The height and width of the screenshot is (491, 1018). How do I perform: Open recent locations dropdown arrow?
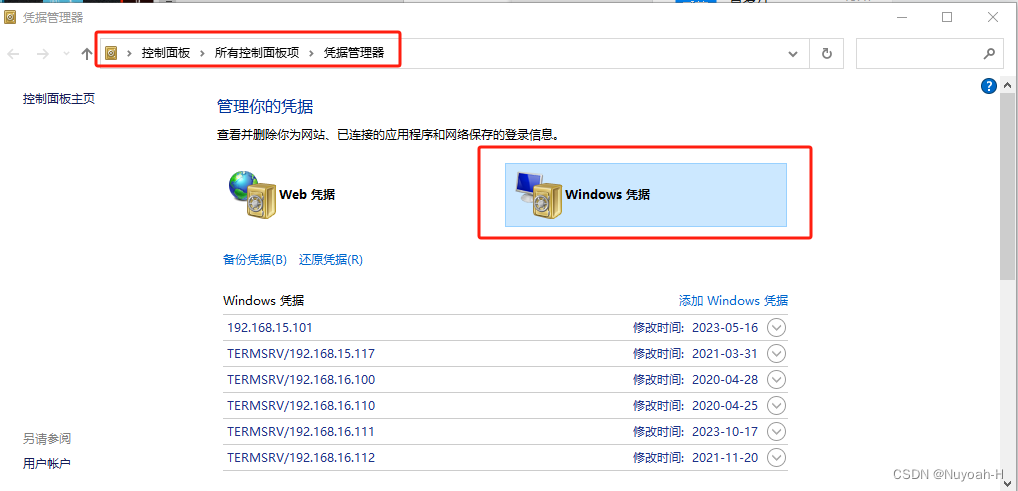[x=66, y=54]
